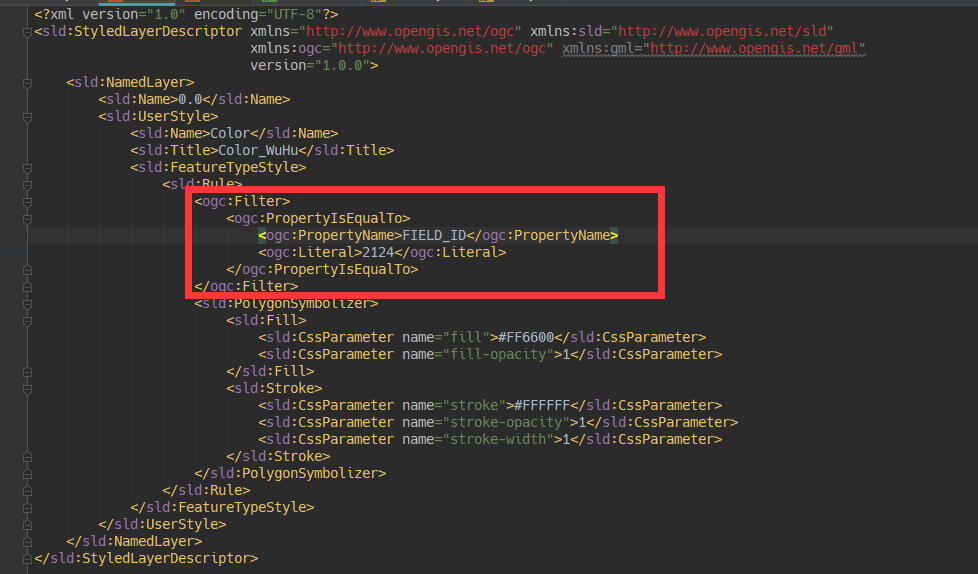The height and width of the screenshot is (574, 978).
Task: Click the literal value 2124
Action: point(379,252)
